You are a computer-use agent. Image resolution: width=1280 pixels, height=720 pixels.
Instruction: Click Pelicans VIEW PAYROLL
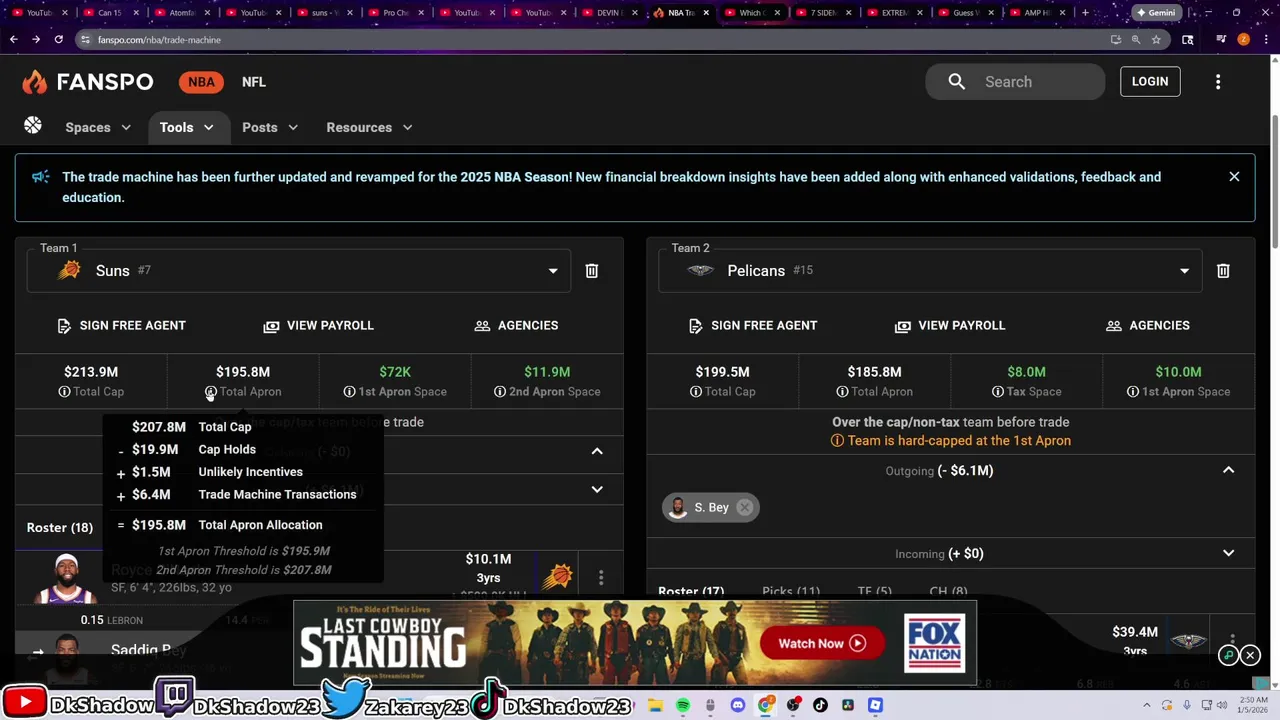(x=949, y=325)
